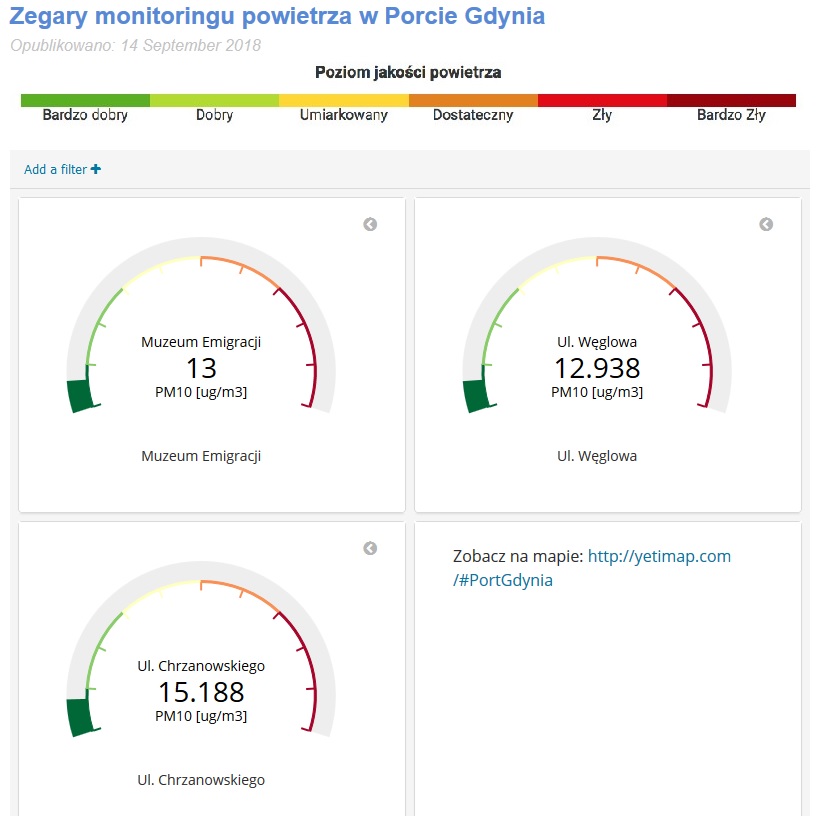Screen dimensions: 824x816
Task: Click the light green 'Dobry' legend bar
Action: (214, 100)
